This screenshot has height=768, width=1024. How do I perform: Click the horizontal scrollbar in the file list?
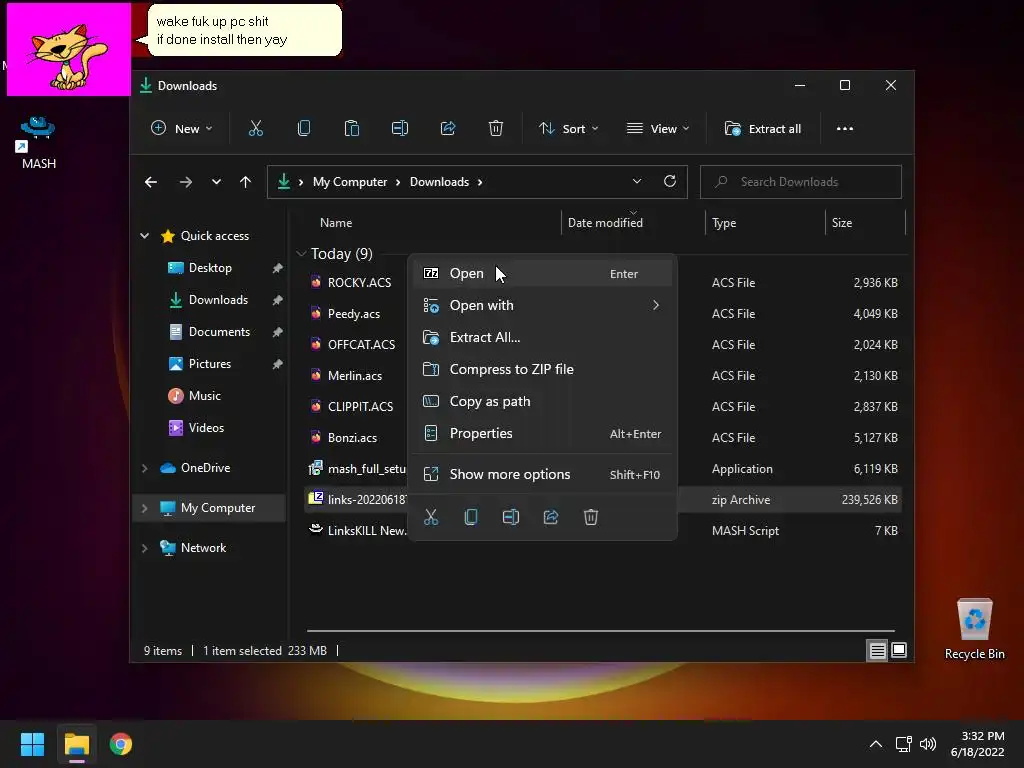(x=601, y=631)
